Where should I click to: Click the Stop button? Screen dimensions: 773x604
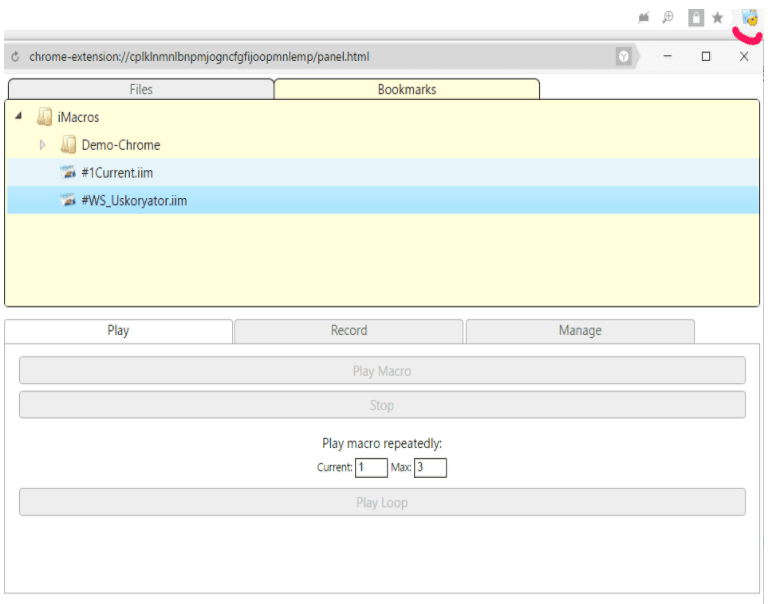pos(382,405)
